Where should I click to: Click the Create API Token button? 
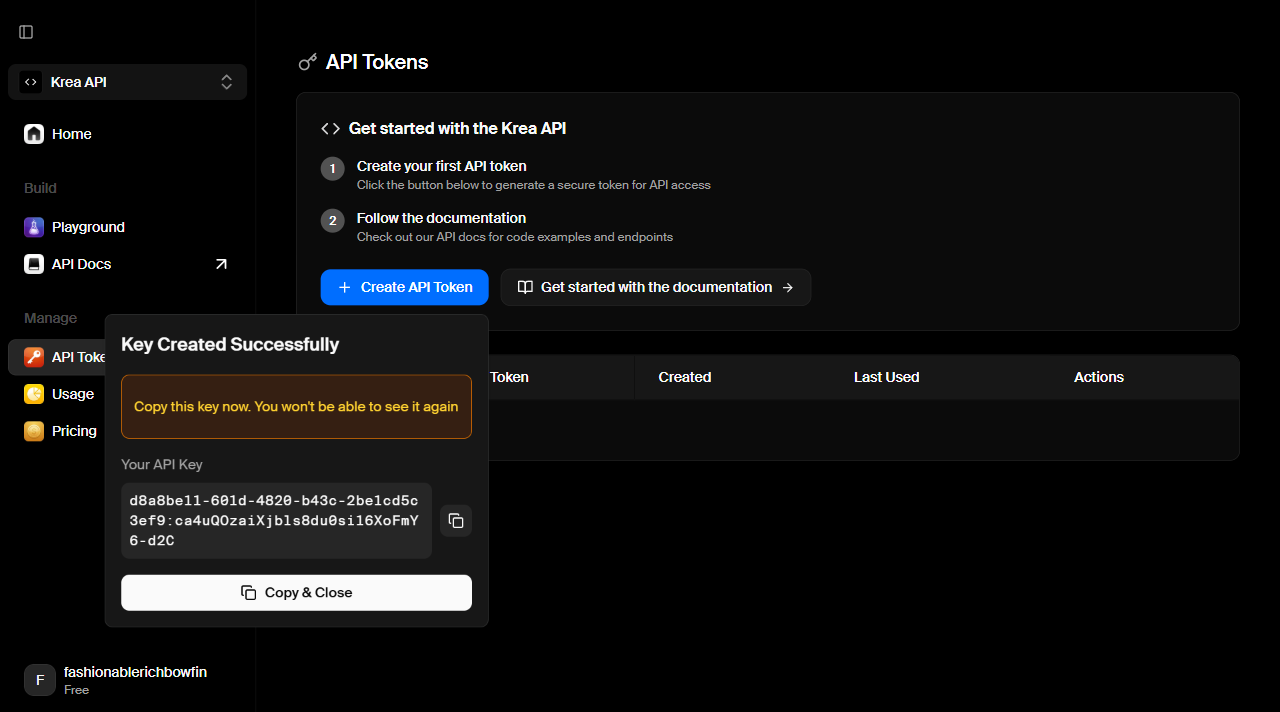404,287
